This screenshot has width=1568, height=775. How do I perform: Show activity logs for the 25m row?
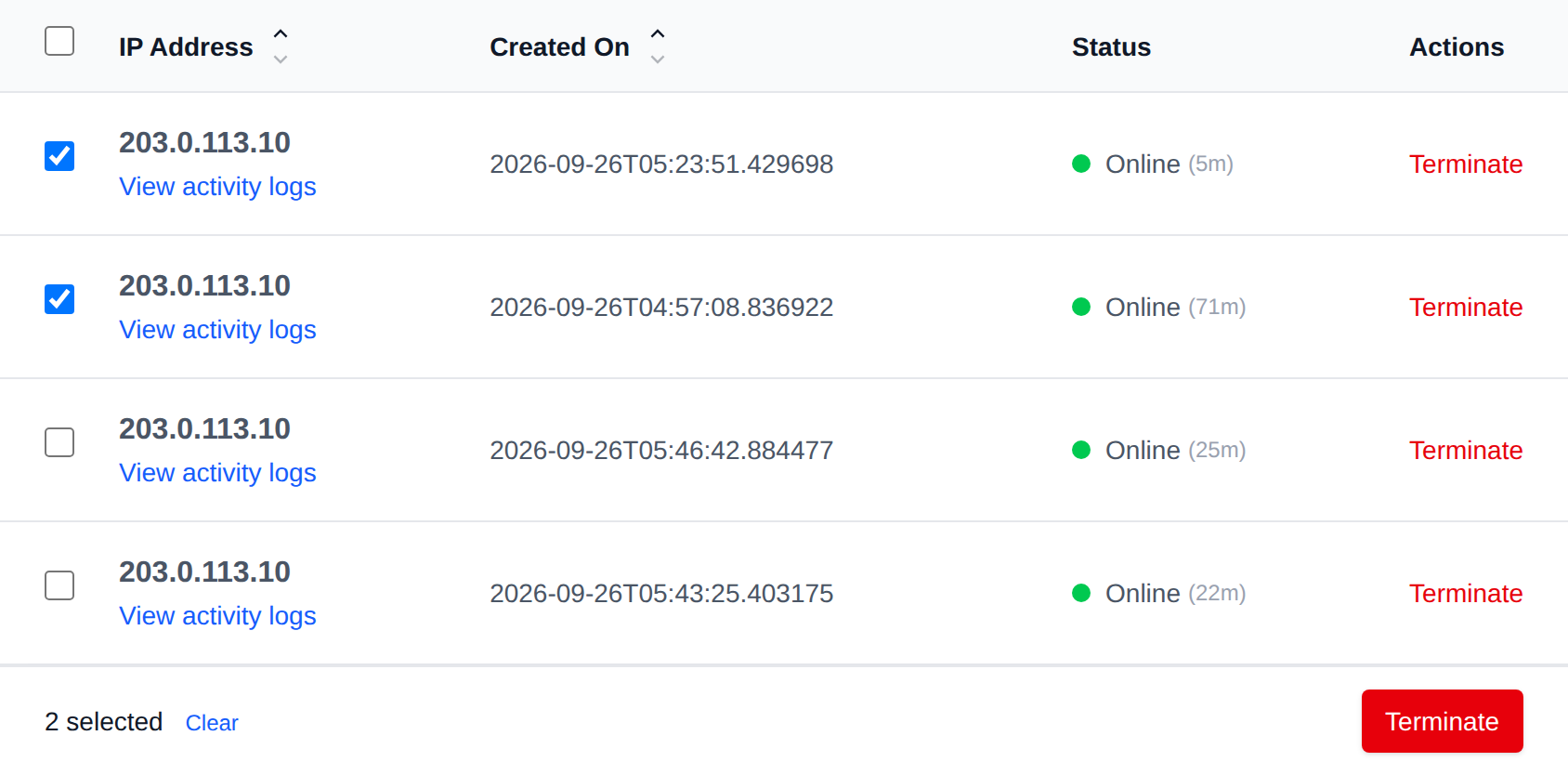(217, 473)
